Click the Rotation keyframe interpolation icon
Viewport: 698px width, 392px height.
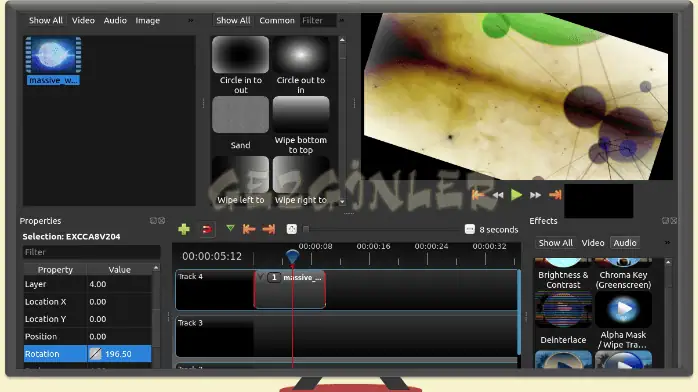coord(95,354)
